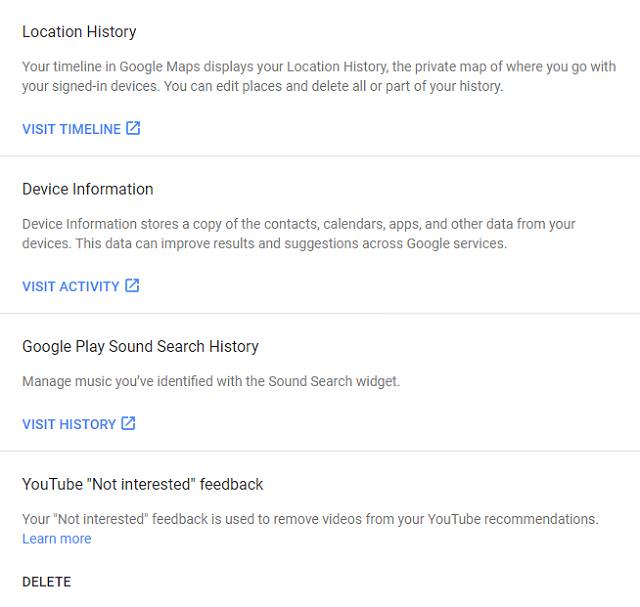
Task: Click the YouTube recommendations description sentence
Action: [310, 519]
